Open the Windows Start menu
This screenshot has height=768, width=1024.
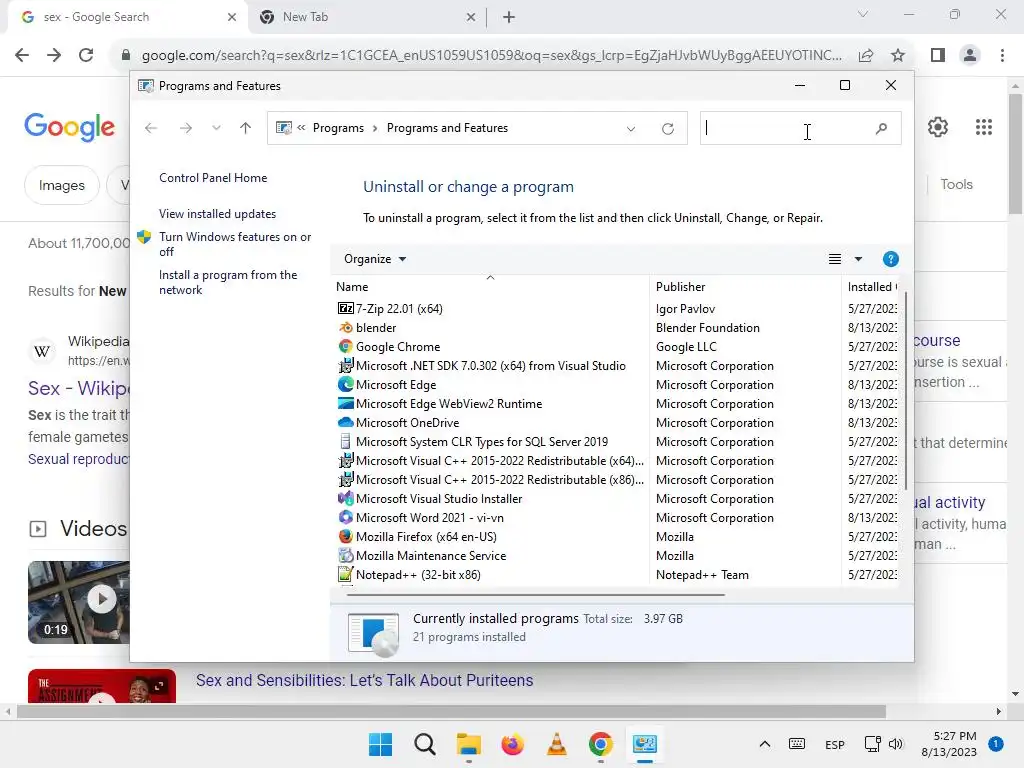tap(380, 744)
